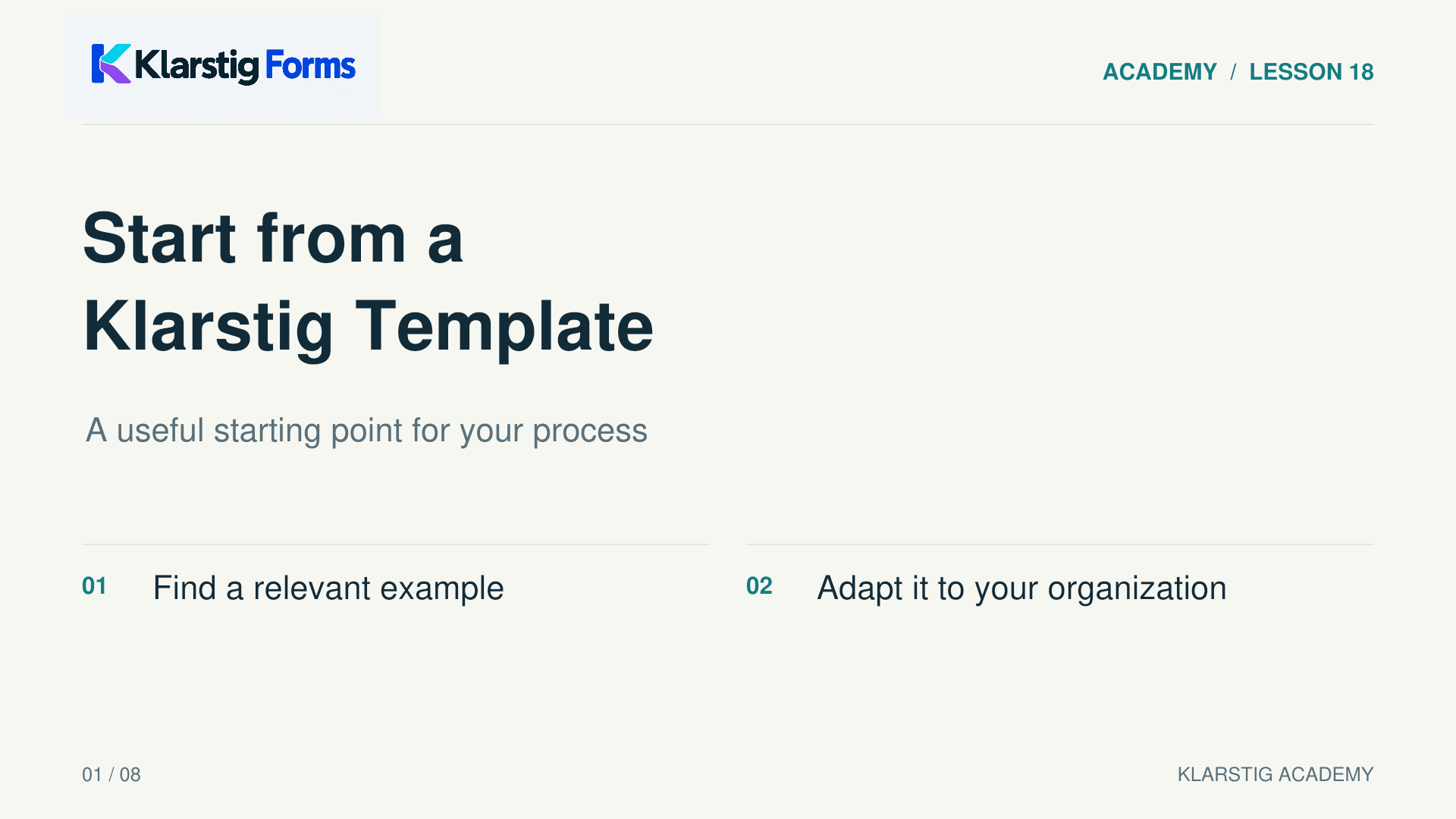Image resolution: width=1456 pixels, height=819 pixels.
Task: Click the 'Klarstig Template' heading line
Action: tap(368, 327)
